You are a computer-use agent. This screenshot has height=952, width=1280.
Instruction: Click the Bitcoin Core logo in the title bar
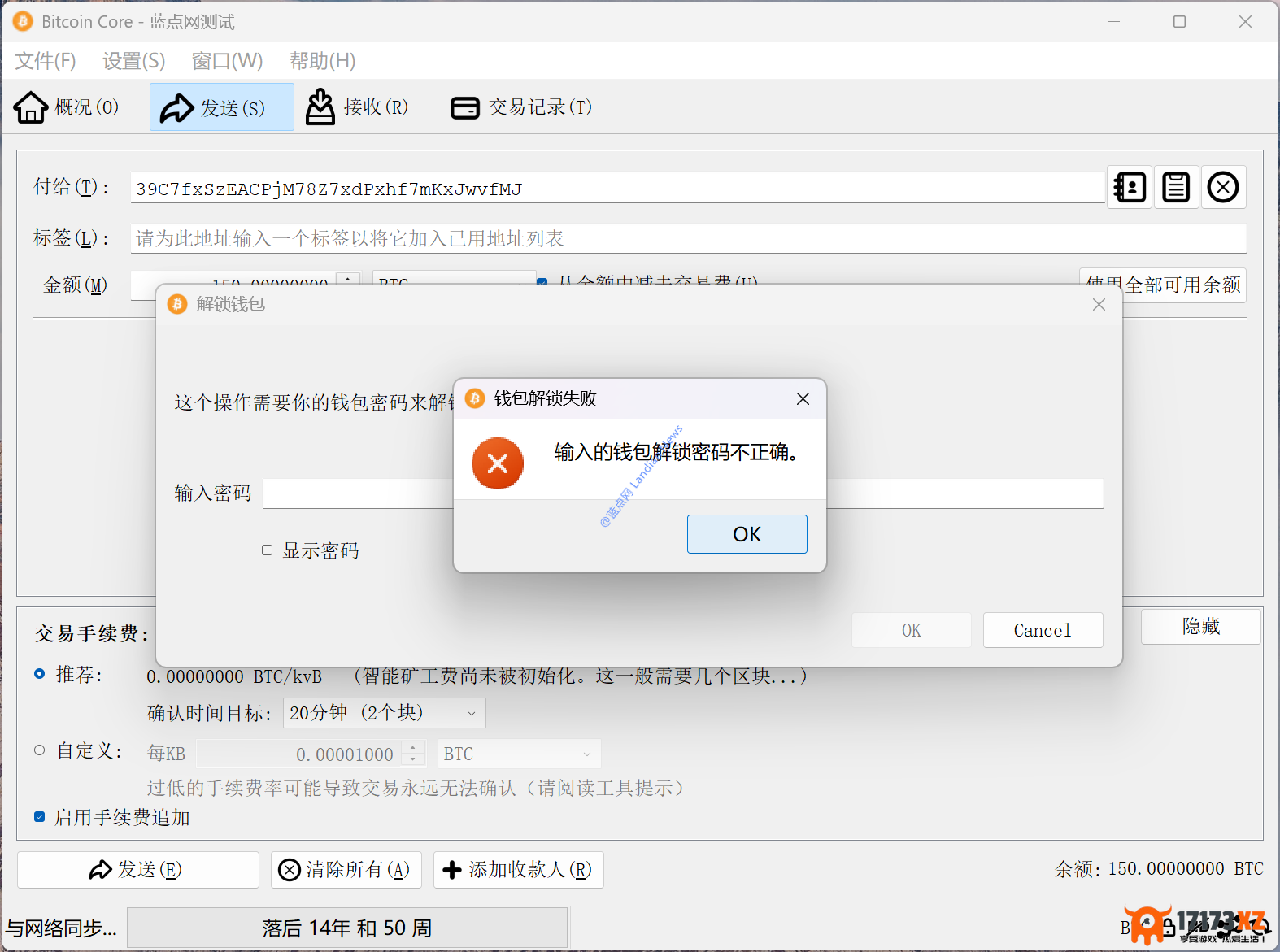[x=23, y=22]
